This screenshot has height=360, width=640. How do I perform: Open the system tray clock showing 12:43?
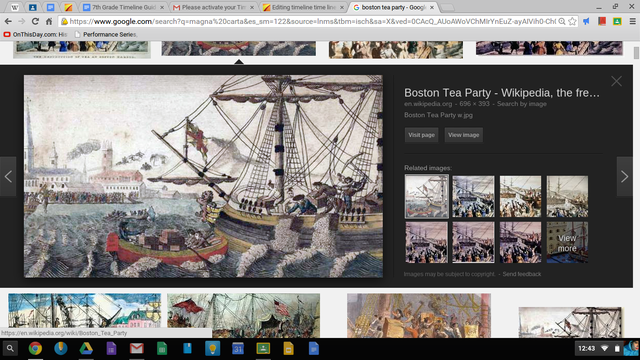(587, 348)
